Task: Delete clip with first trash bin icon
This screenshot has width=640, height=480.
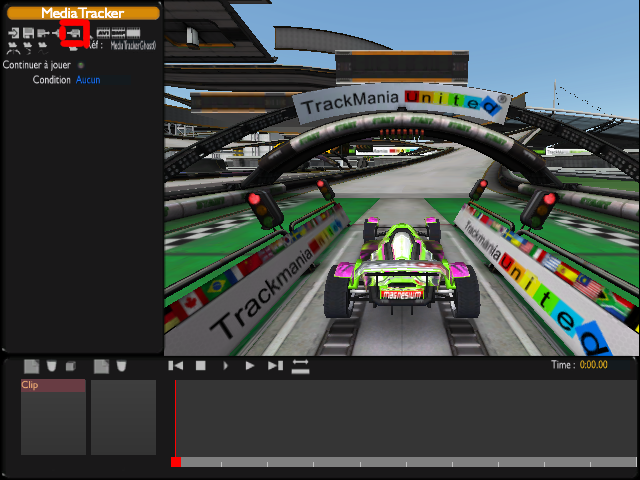Action: click(51, 366)
